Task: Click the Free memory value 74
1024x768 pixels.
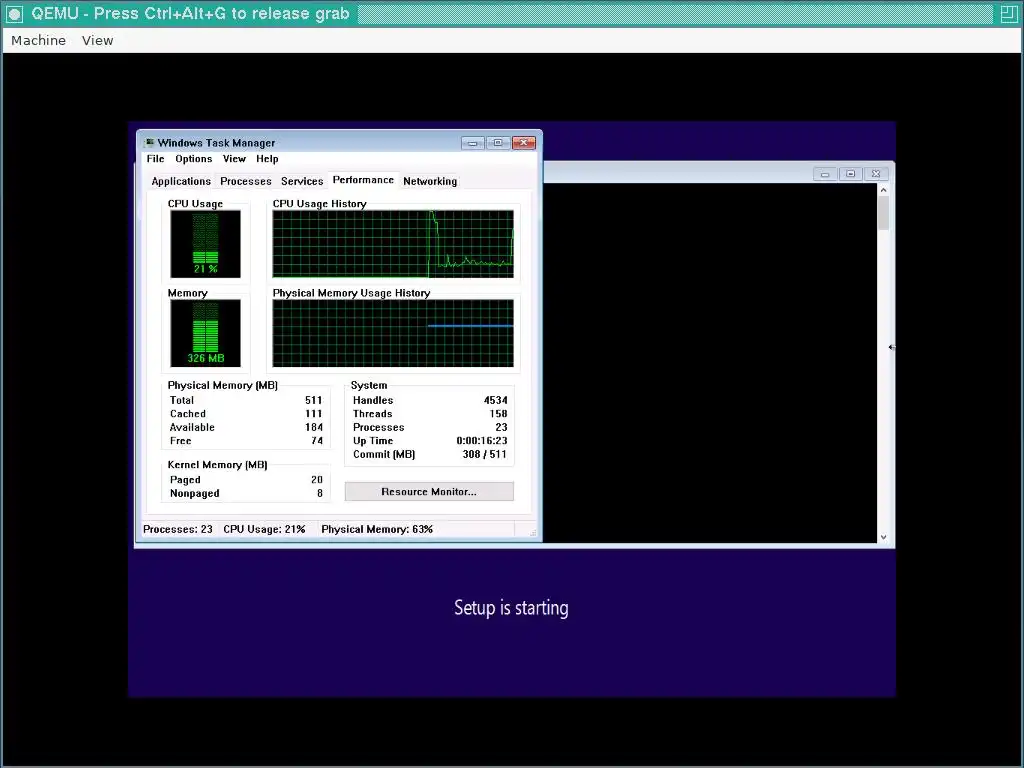Action: pos(317,441)
